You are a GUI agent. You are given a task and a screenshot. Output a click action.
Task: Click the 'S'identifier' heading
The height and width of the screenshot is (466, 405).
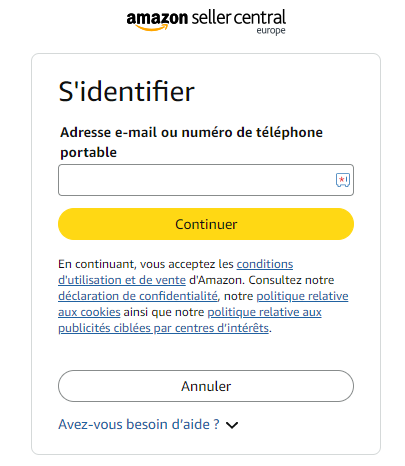(x=127, y=91)
